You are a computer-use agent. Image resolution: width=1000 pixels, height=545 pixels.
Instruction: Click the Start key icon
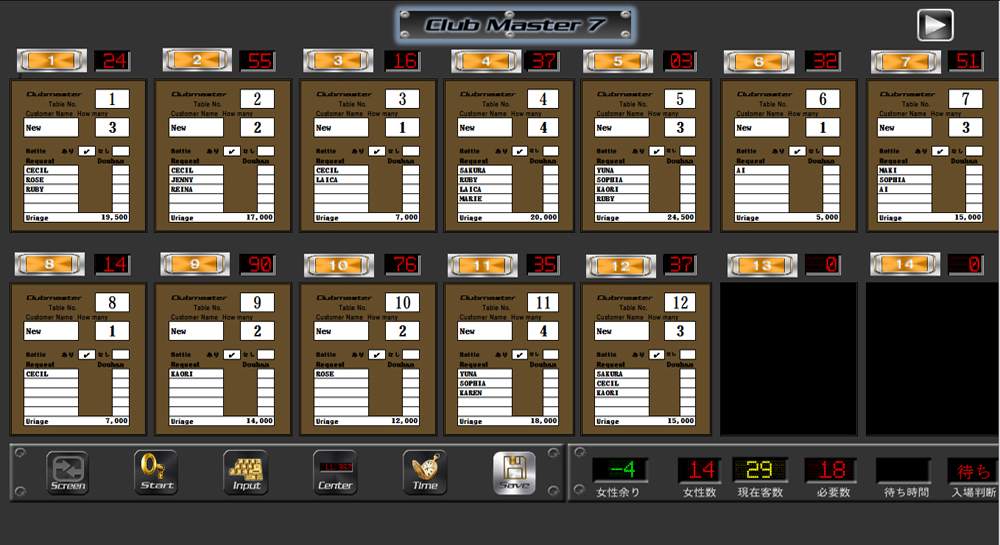click(156, 472)
